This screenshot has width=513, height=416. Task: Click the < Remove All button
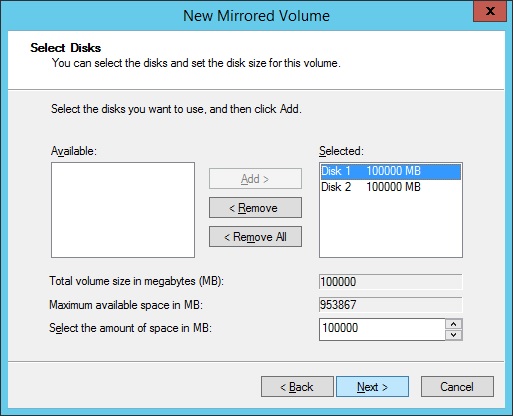click(x=255, y=237)
